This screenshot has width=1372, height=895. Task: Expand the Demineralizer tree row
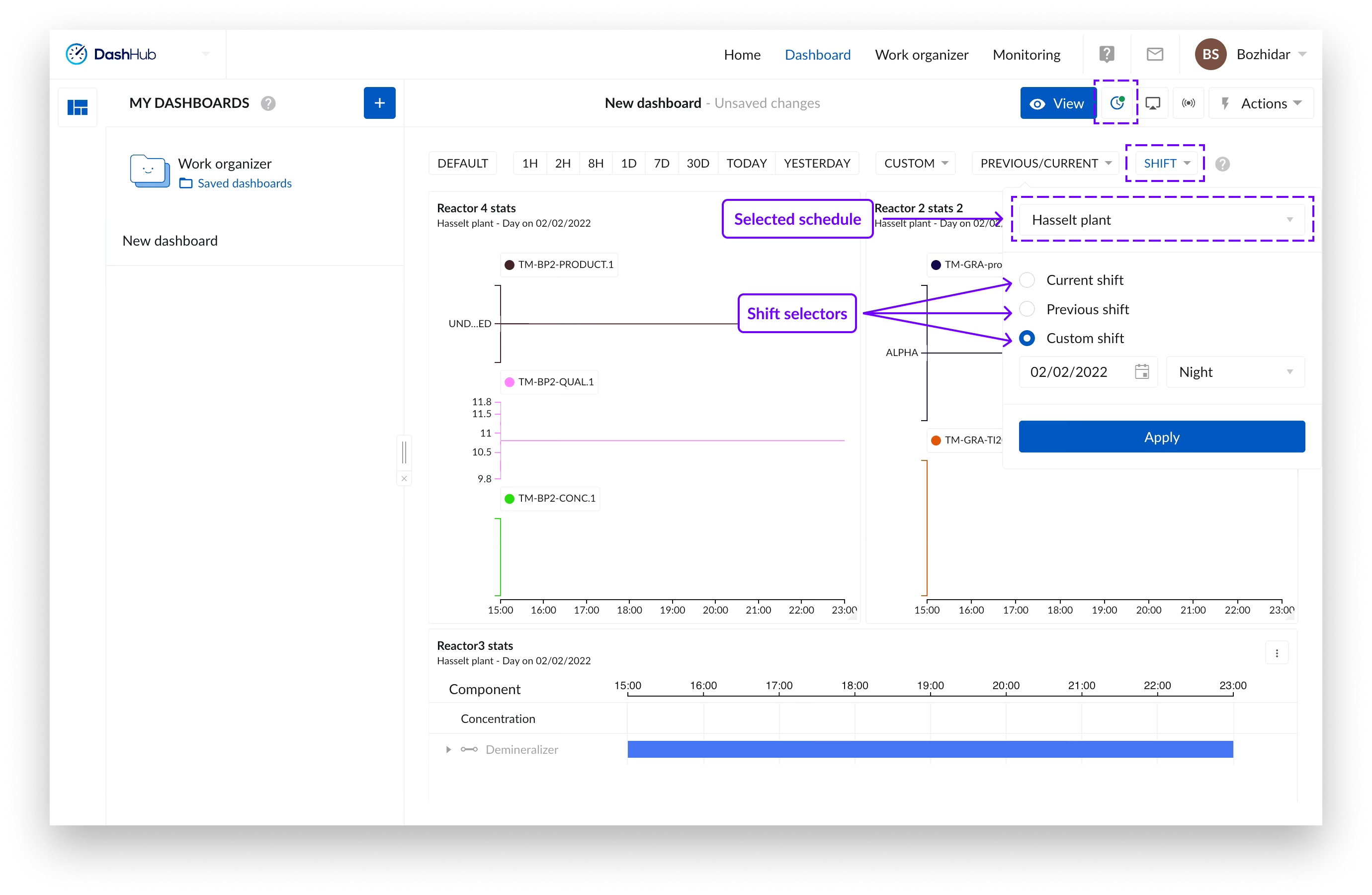[448, 750]
